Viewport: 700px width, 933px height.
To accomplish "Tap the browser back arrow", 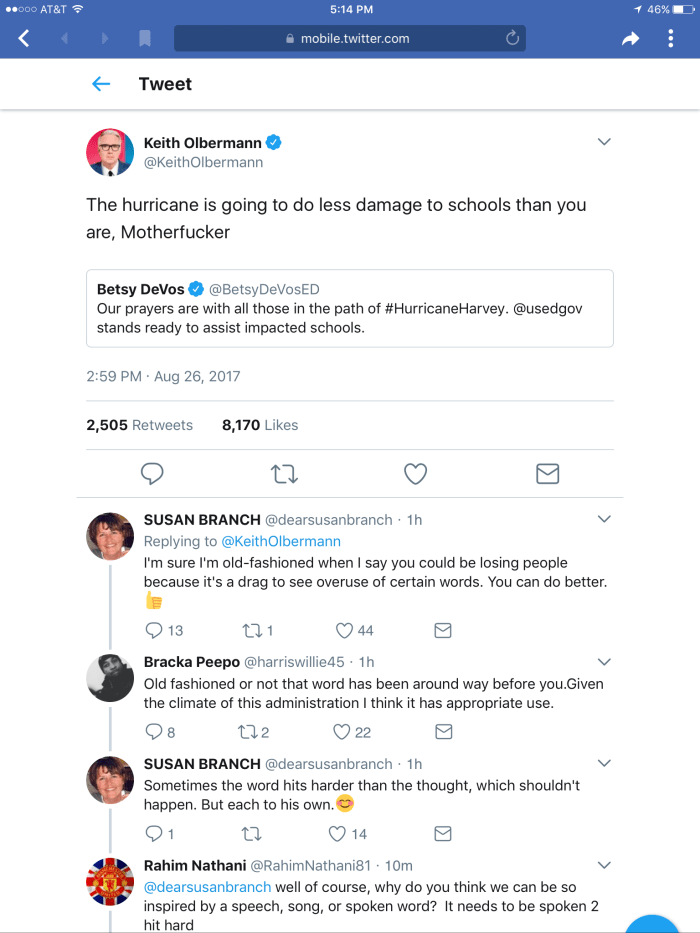I will [24, 38].
